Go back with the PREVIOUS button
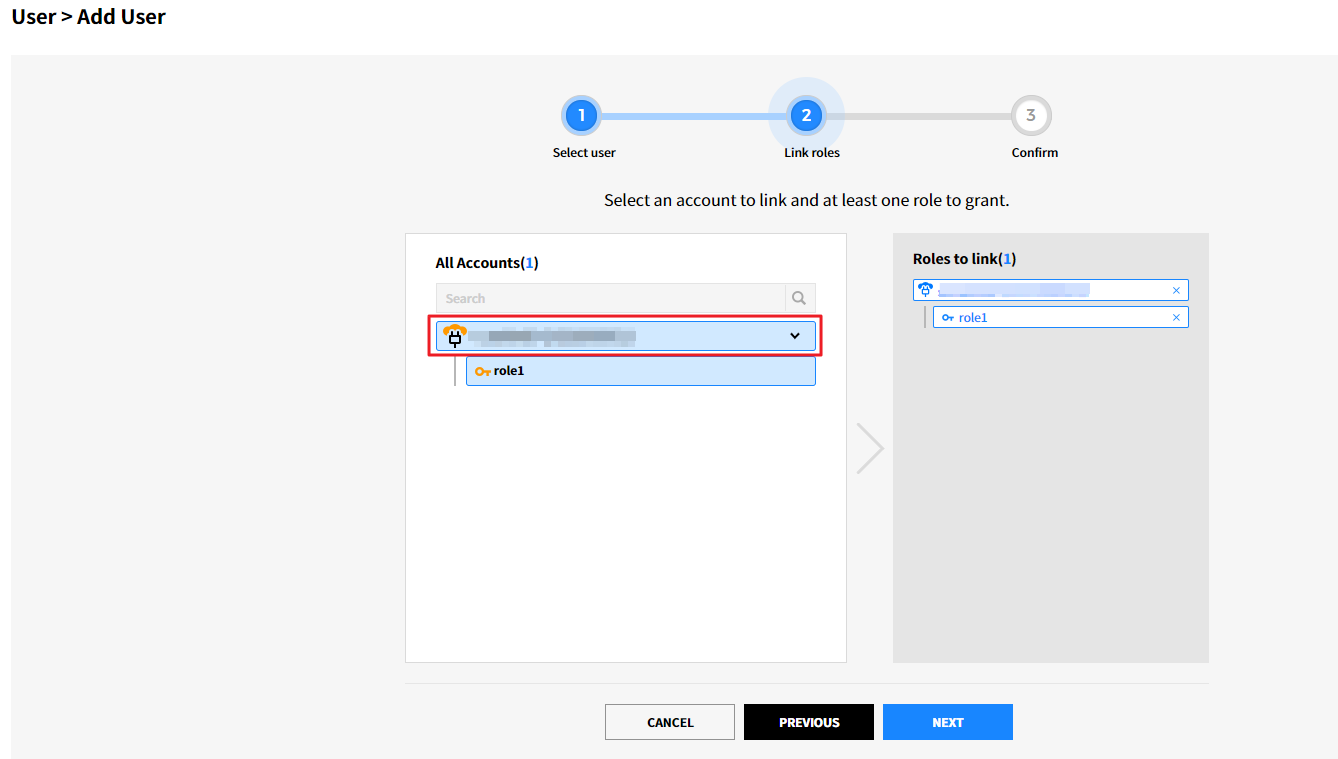1338x759 pixels. click(x=809, y=722)
